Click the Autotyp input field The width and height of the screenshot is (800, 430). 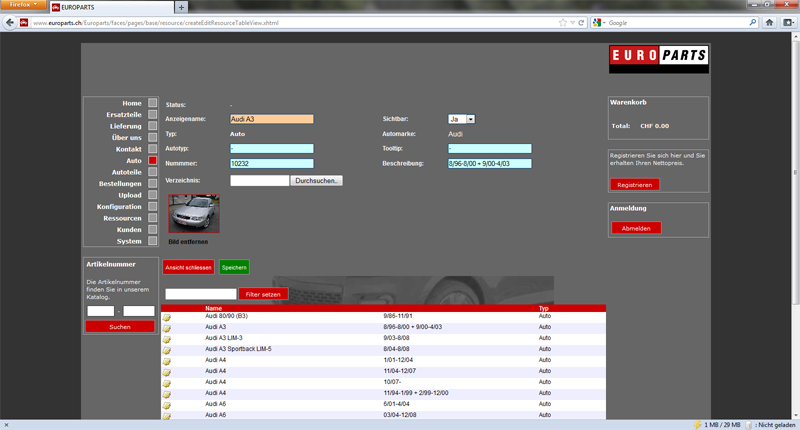click(271, 148)
